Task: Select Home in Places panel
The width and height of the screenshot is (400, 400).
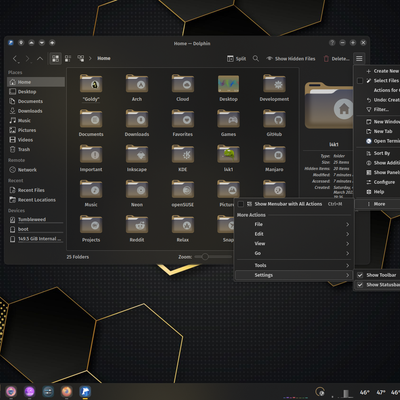Action: 36,82
